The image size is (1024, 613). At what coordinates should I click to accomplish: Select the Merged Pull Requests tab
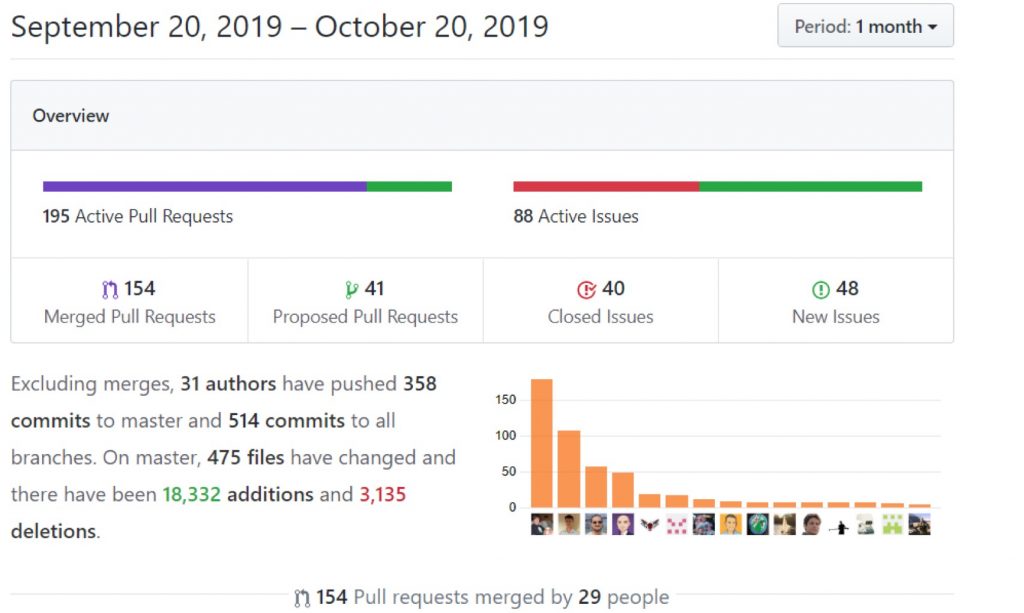tap(129, 302)
